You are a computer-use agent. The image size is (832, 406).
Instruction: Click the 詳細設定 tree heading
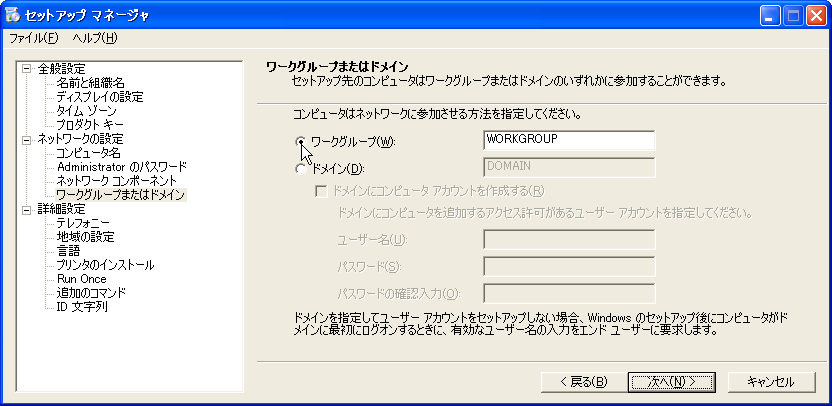[62, 210]
